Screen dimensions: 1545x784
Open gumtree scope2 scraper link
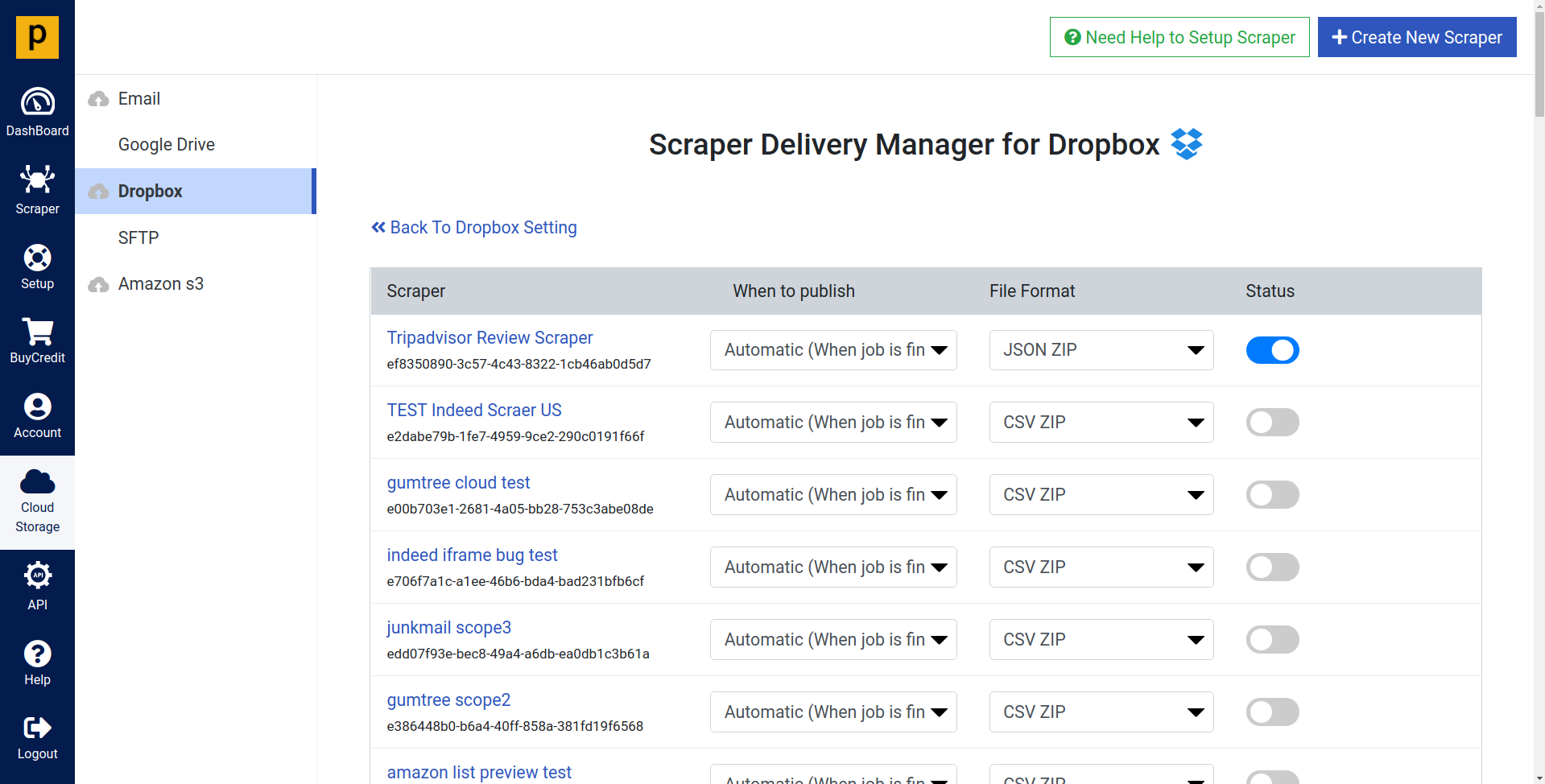point(448,700)
